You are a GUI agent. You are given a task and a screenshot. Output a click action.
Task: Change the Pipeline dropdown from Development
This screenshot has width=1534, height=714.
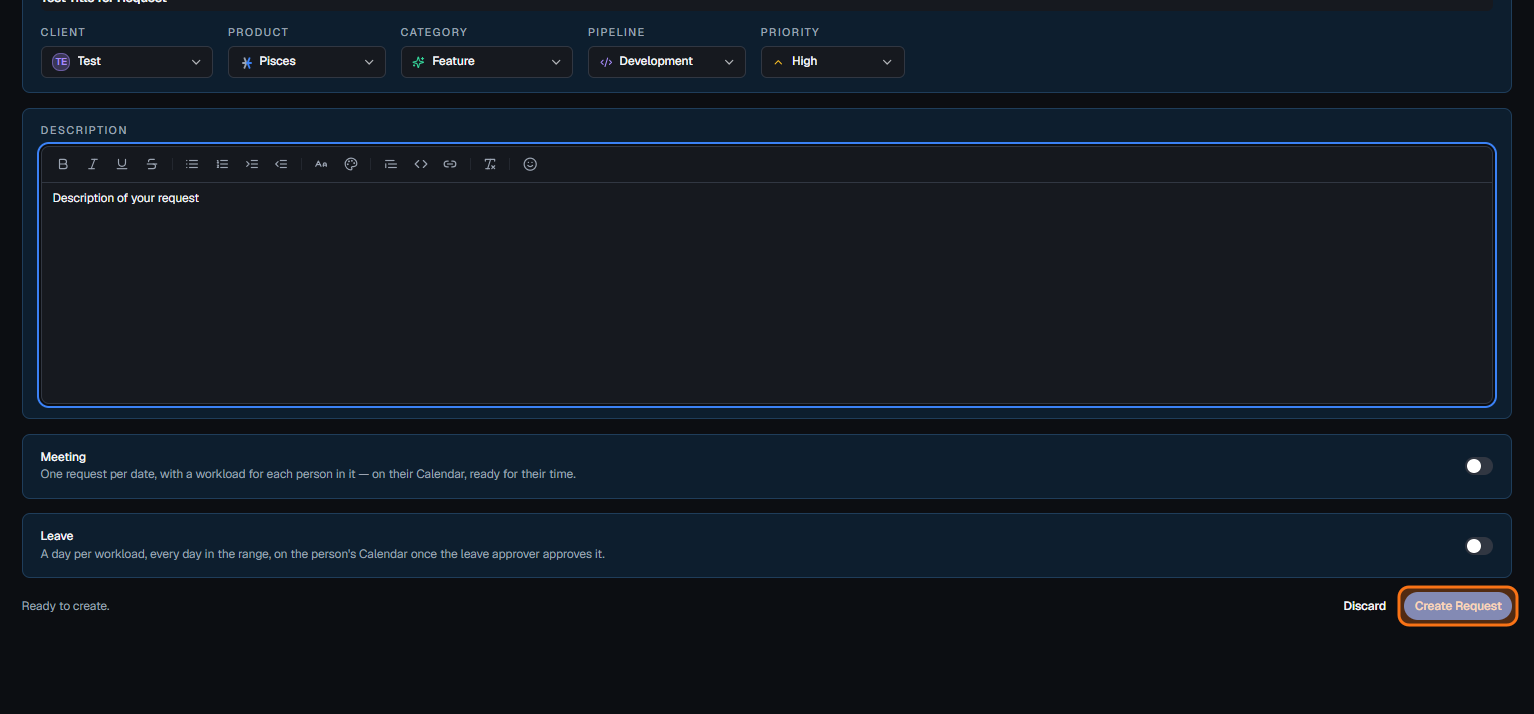click(667, 62)
